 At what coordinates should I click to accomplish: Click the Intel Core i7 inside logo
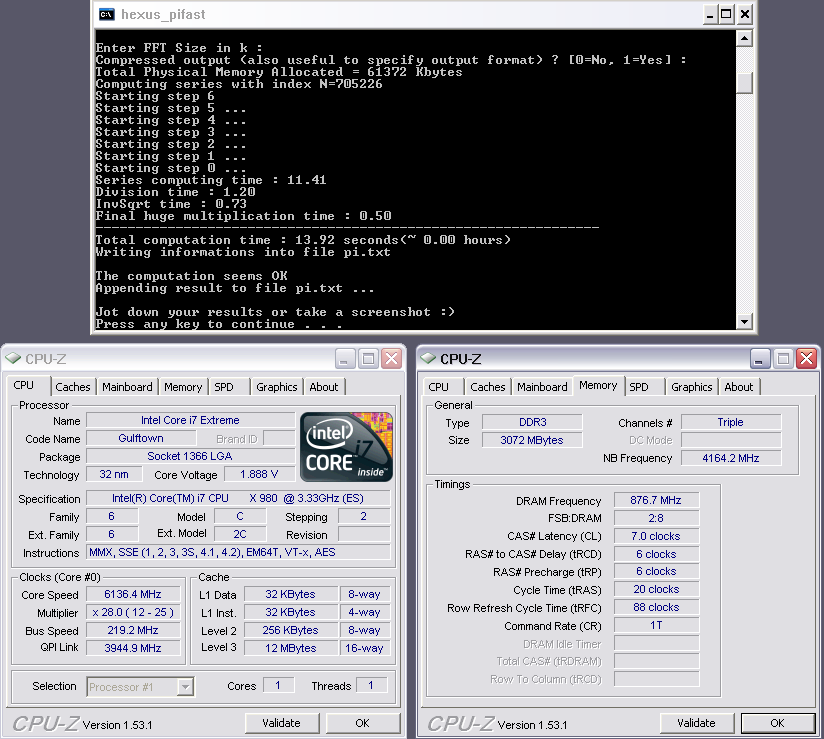click(x=346, y=447)
